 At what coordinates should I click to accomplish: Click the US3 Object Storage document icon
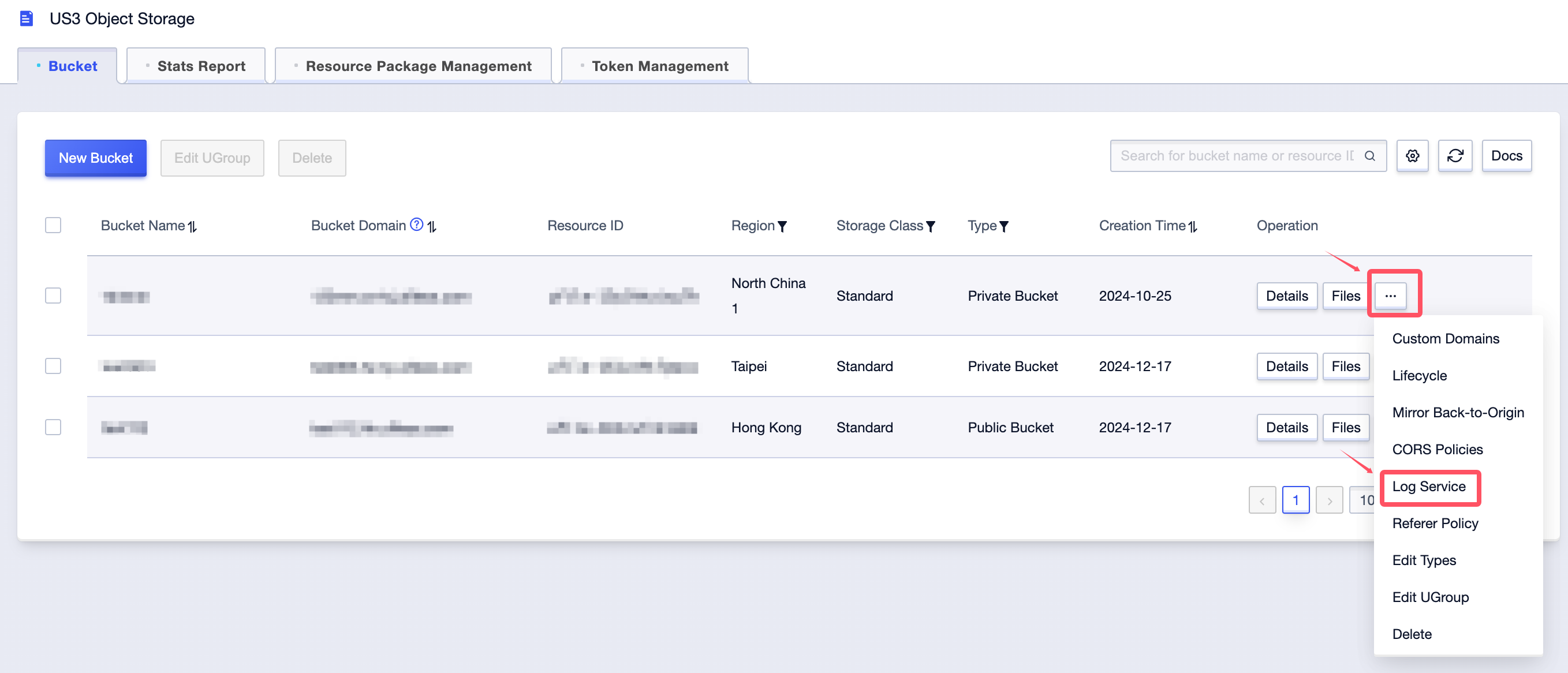26,18
